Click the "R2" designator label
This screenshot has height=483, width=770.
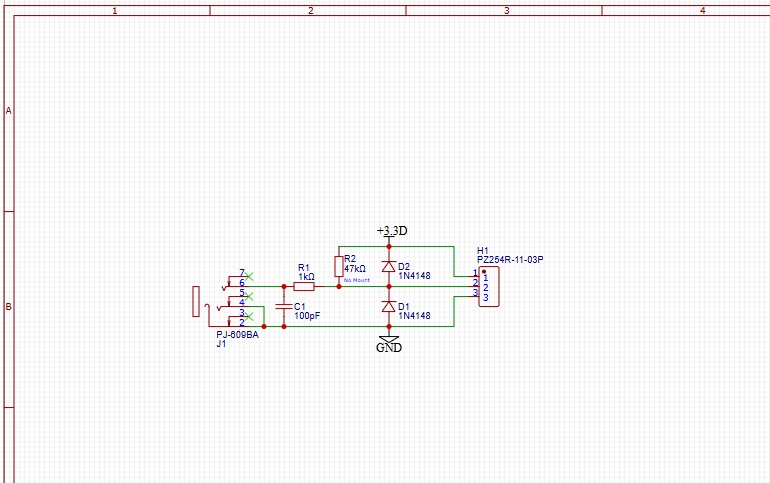350,259
